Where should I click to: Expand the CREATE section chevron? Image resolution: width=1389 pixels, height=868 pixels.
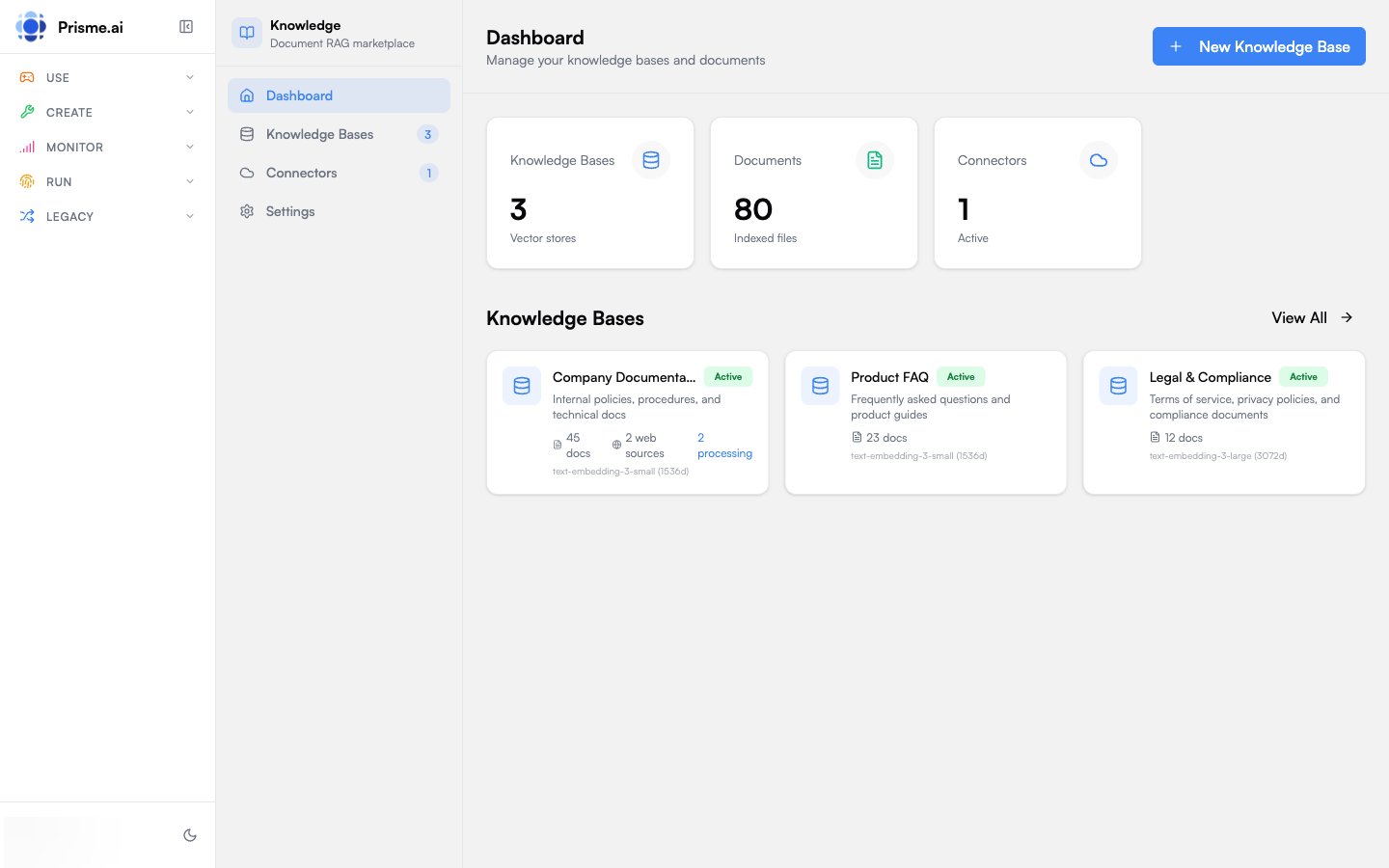tap(190, 112)
